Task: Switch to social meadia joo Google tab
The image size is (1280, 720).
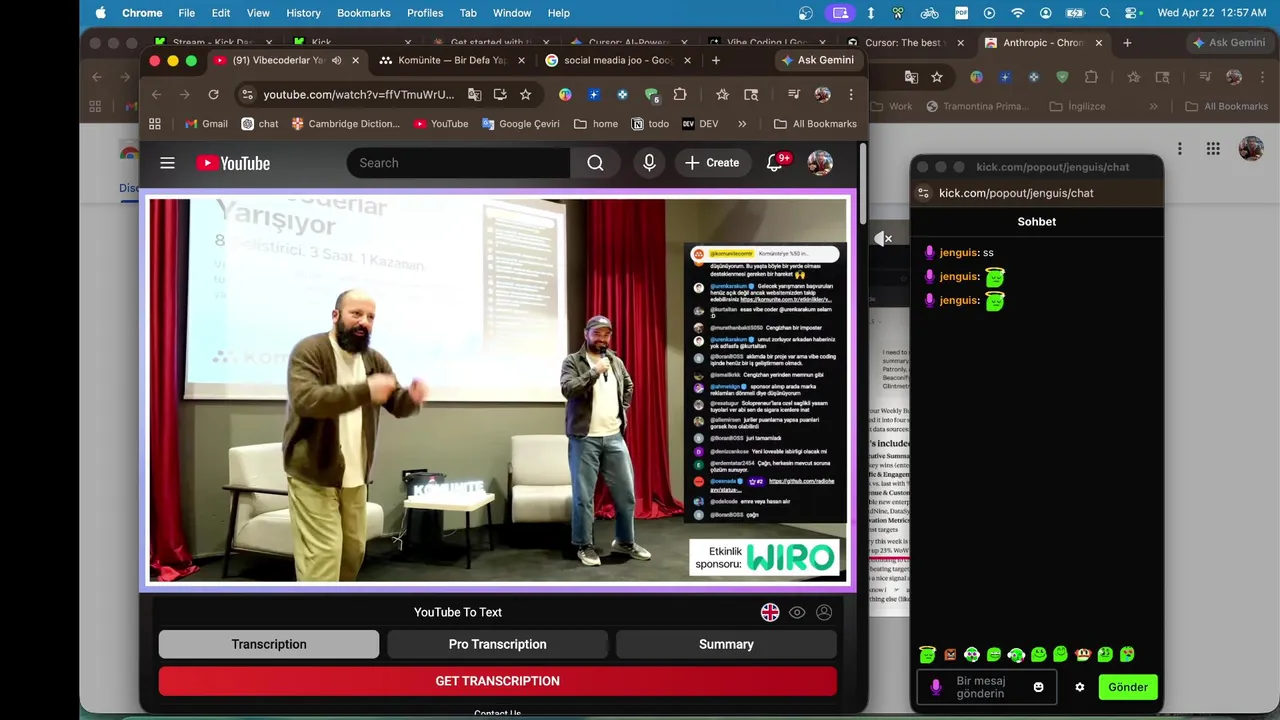Action: [x=617, y=60]
